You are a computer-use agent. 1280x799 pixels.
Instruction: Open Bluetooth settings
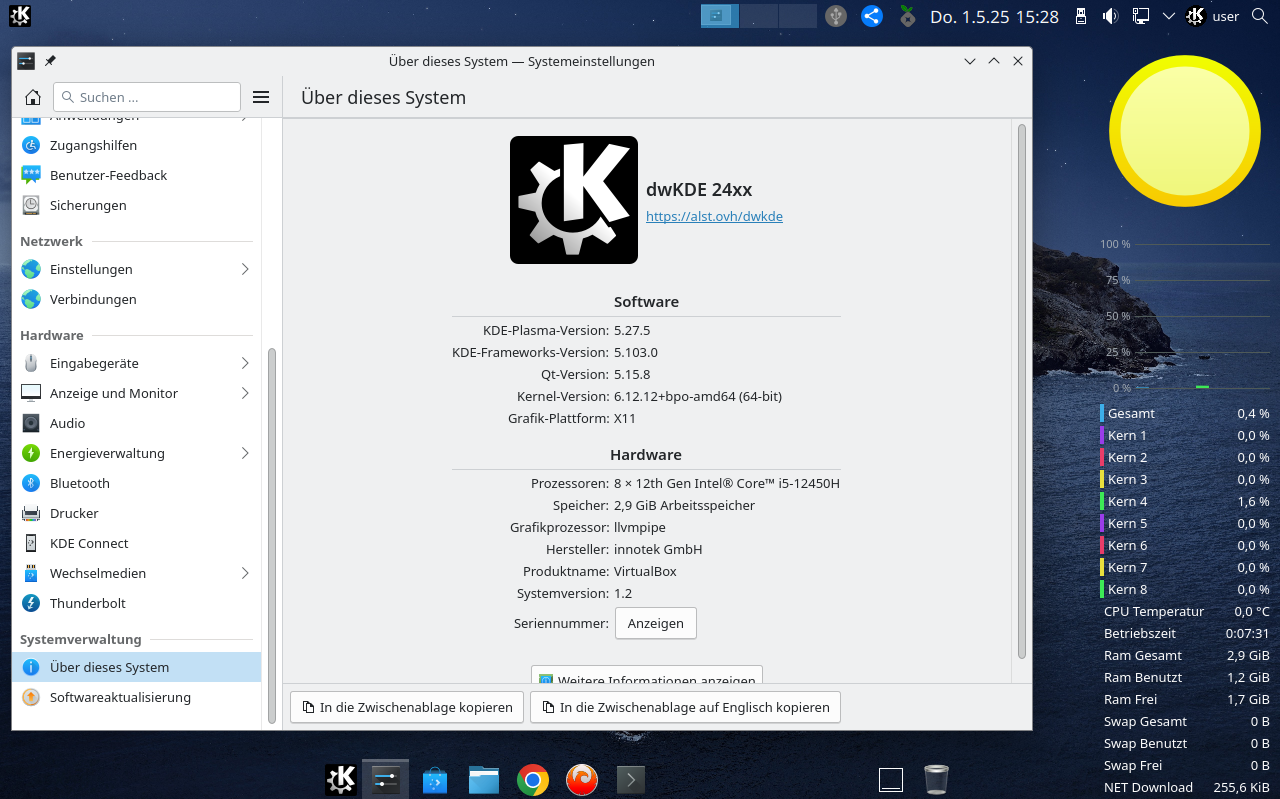136,483
